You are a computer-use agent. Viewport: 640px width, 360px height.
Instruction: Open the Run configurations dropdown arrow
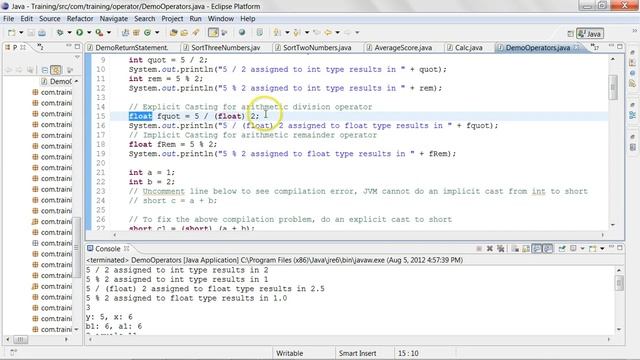pos(89,33)
